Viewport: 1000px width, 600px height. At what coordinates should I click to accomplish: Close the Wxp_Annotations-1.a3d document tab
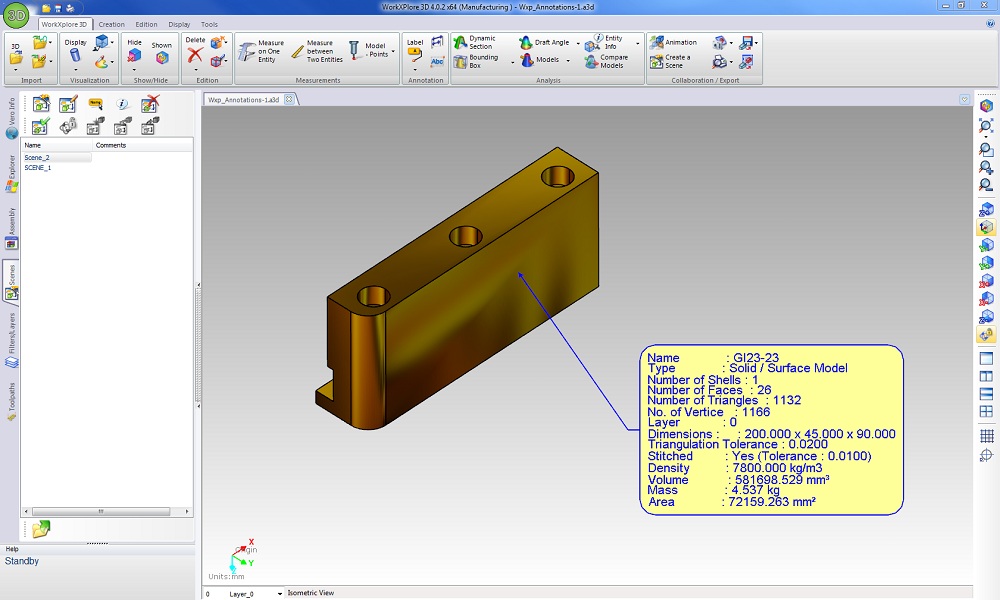[289, 99]
